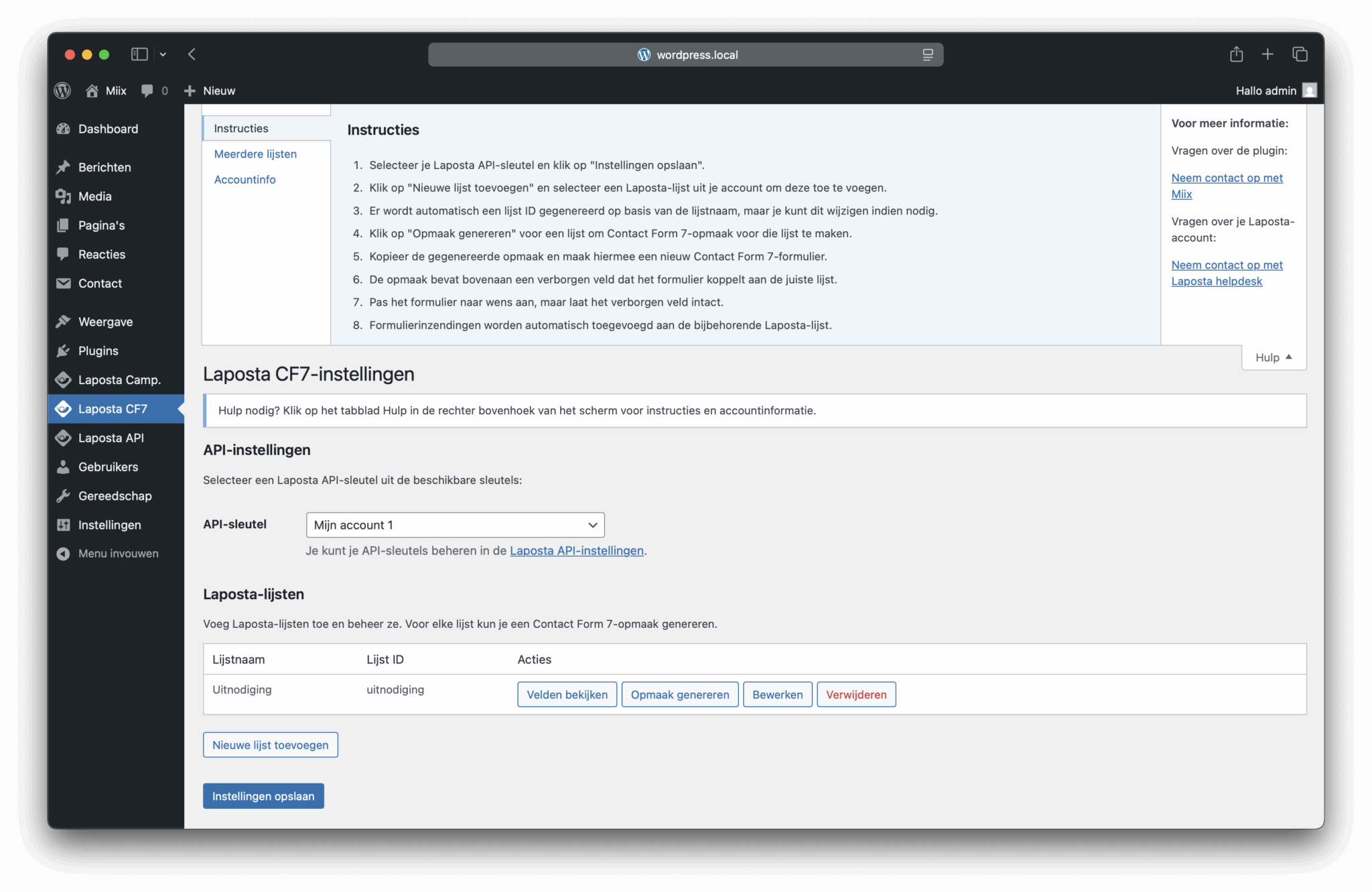The width and height of the screenshot is (1372, 892).
Task: Click the Reacties comment icon
Action: (64, 254)
